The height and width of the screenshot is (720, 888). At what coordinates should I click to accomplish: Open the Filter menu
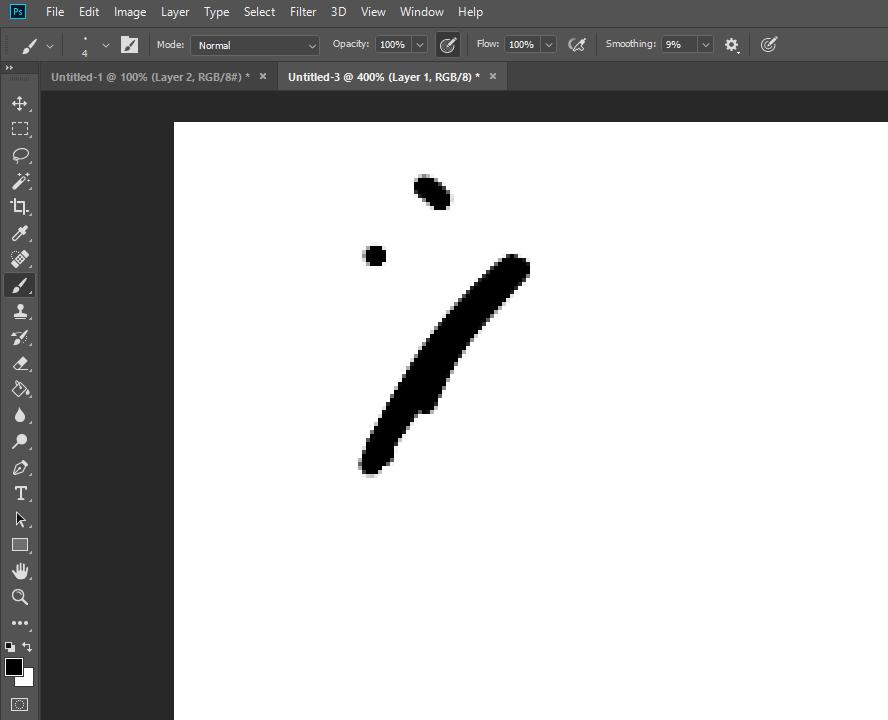[303, 12]
